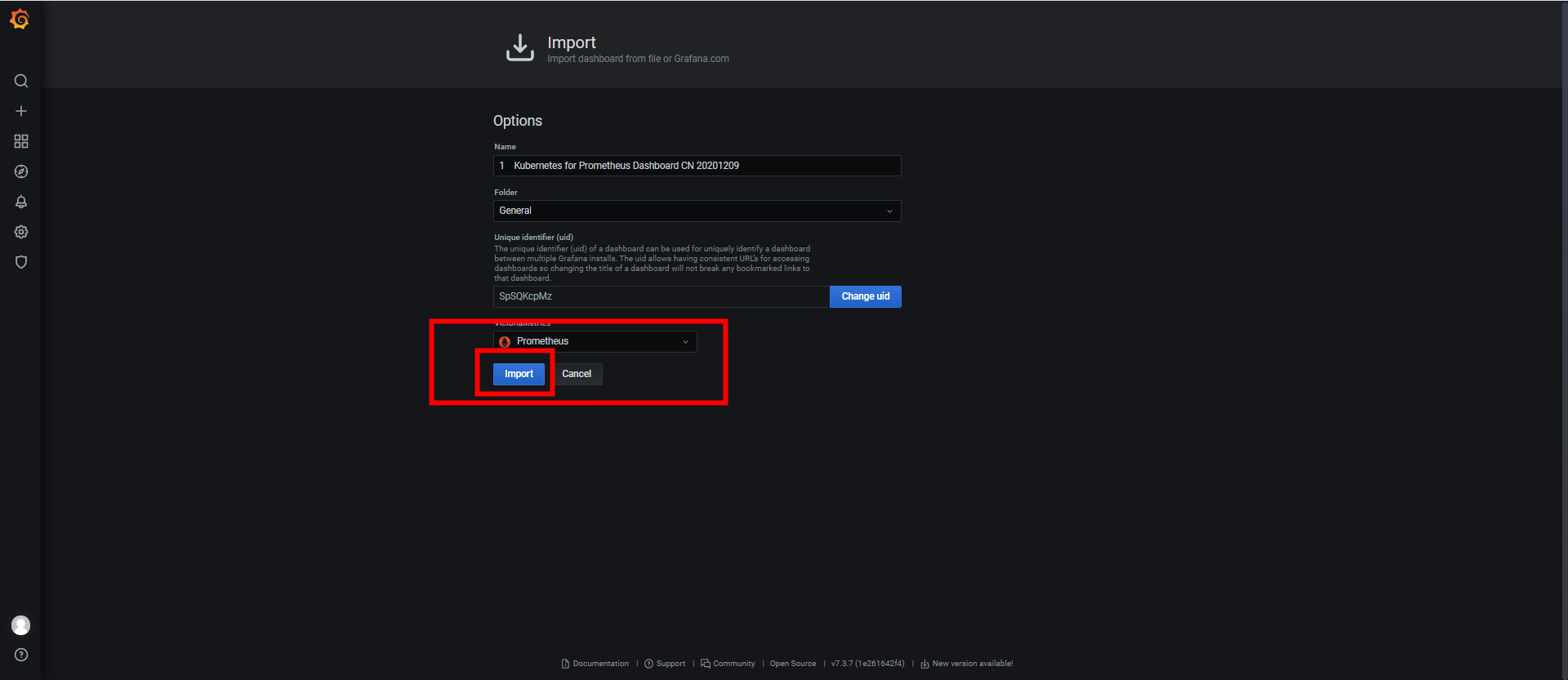Click the 'Unique identifier (uid)' label
The width and height of the screenshot is (1568, 680).
[533, 238]
